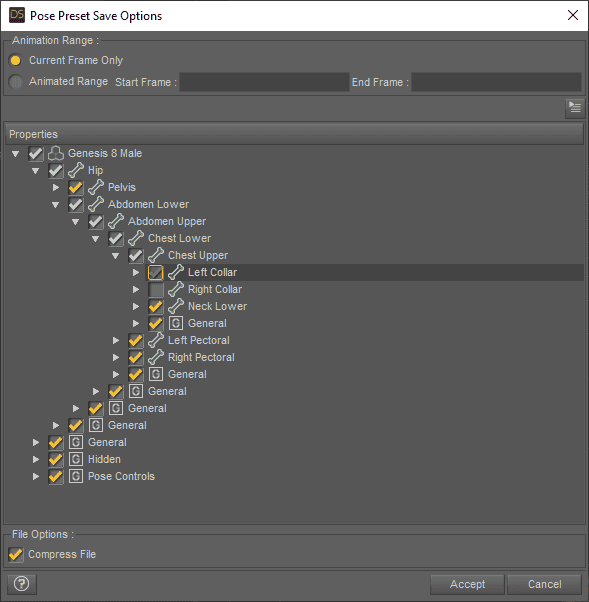589x602 pixels.
Task: Click the Abdomen Upper bone icon
Action: click(x=116, y=221)
